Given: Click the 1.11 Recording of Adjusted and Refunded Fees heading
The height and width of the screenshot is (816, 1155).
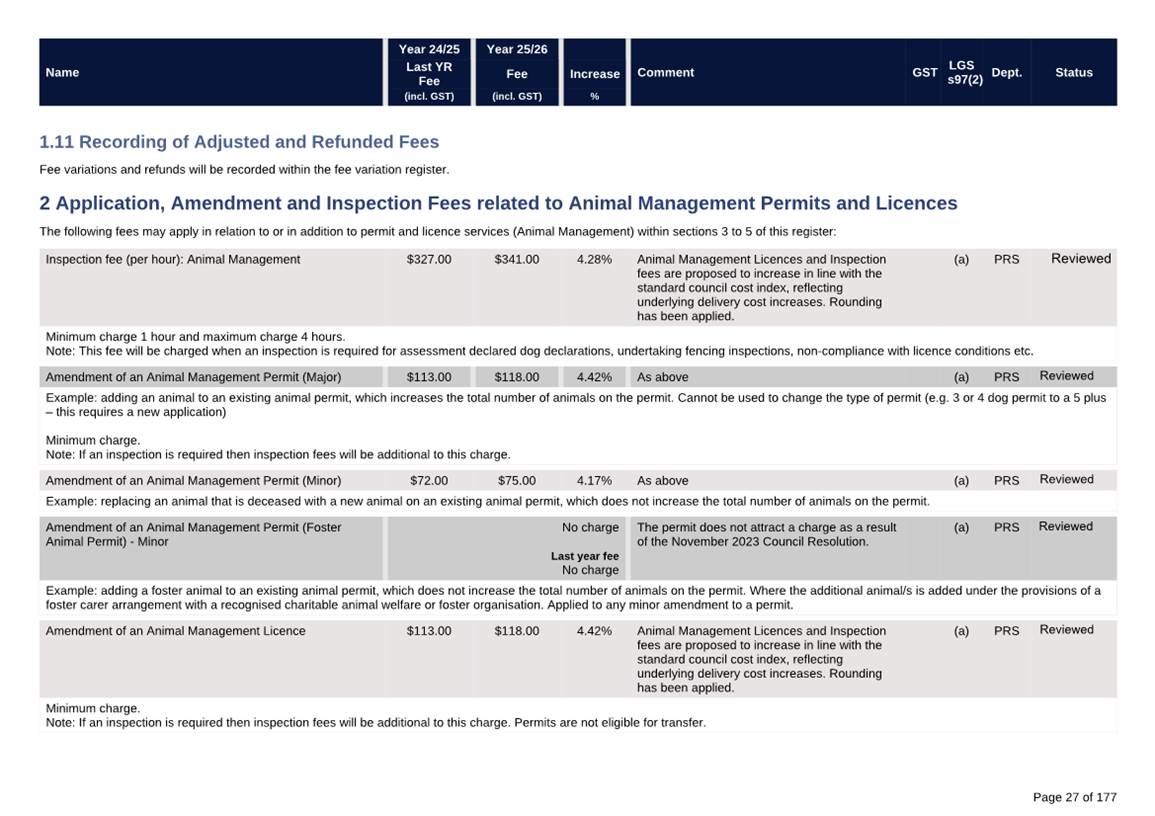Looking at the screenshot, I should coord(239,142).
